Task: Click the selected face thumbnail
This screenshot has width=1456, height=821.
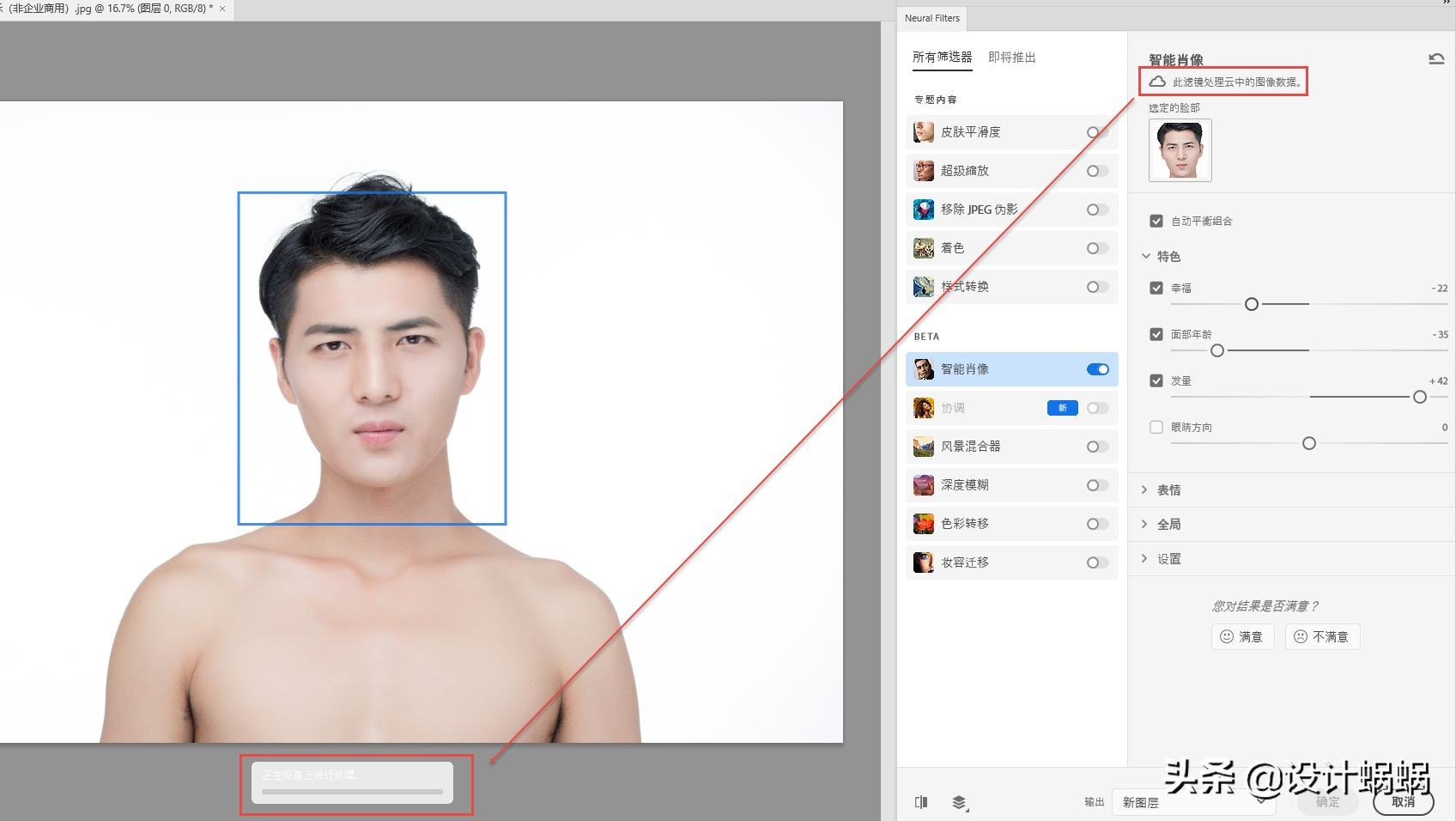Action: 1180,149
